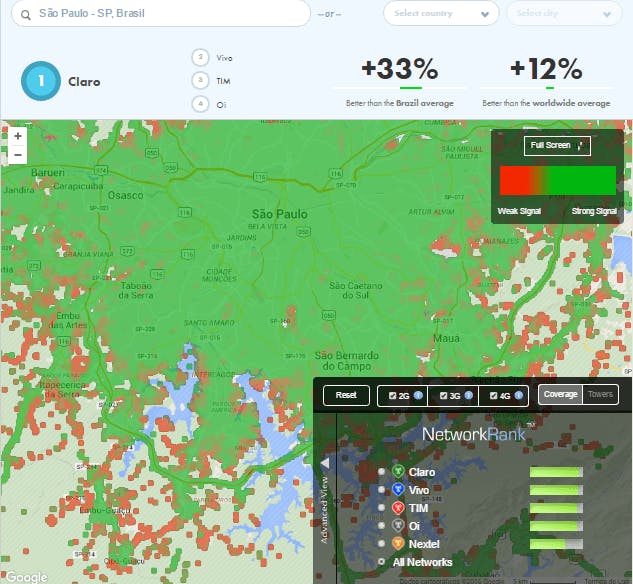This screenshot has width=633, height=584.
Task: Open the Select city dropdown
Action: pos(564,13)
